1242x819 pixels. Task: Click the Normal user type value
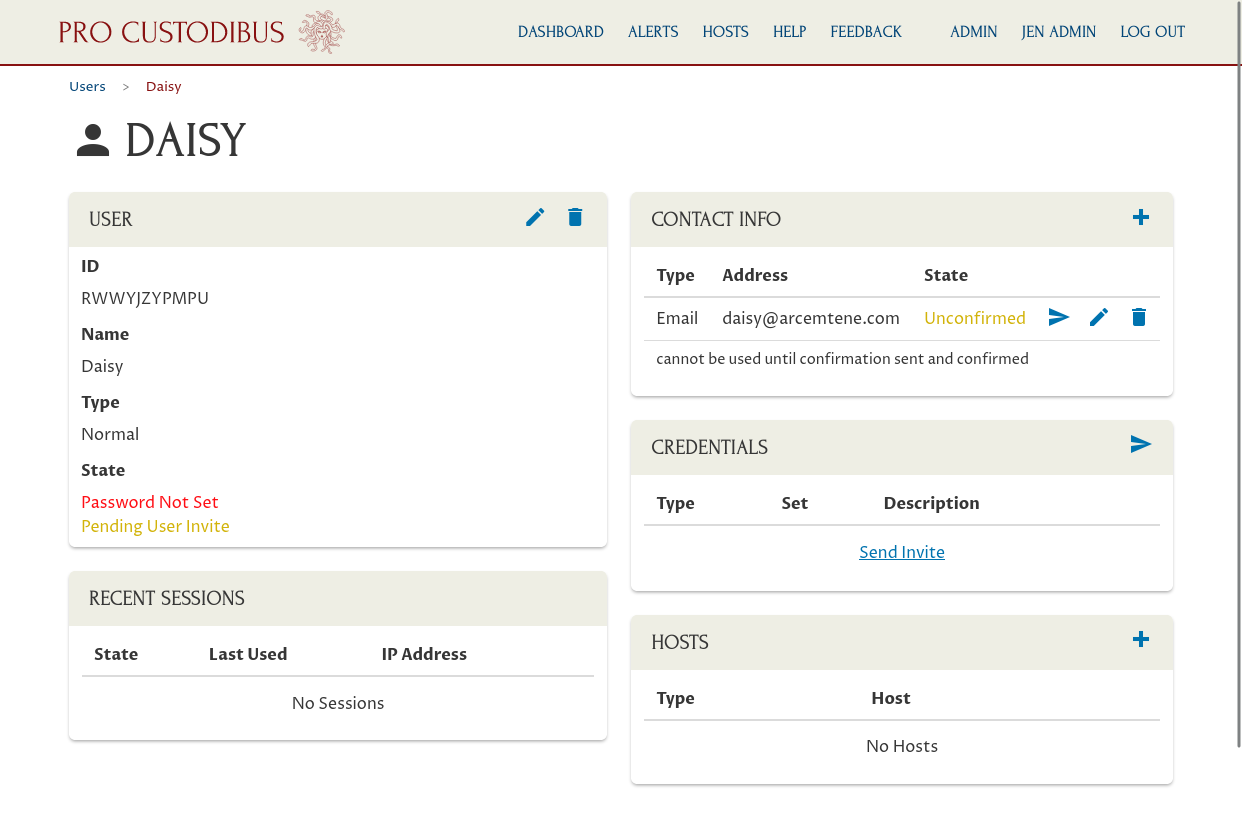110,434
